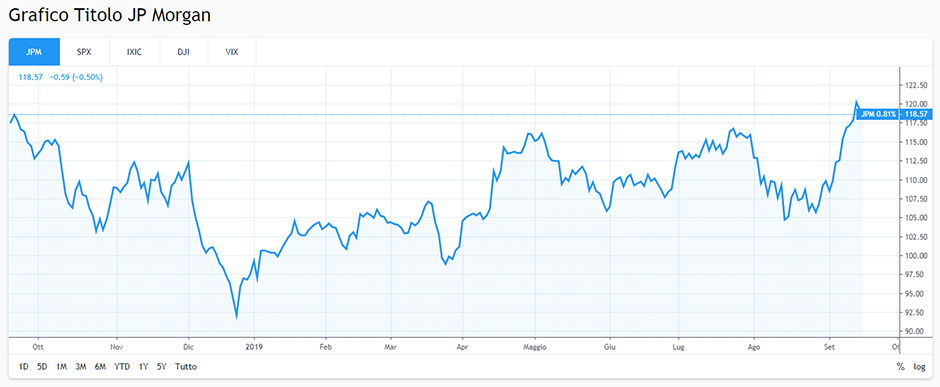Click the Maggio label on time axis

point(535,346)
